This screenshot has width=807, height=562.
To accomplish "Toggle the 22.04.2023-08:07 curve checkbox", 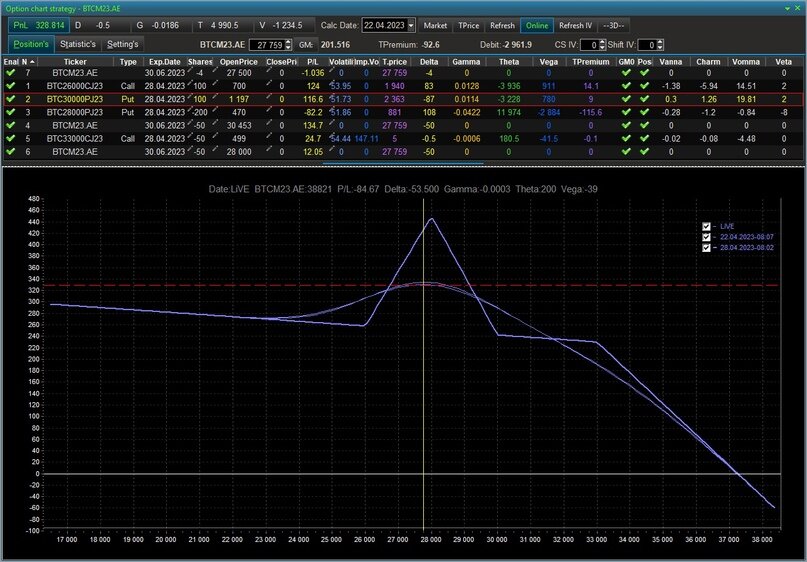I will pyautogui.click(x=707, y=236).
